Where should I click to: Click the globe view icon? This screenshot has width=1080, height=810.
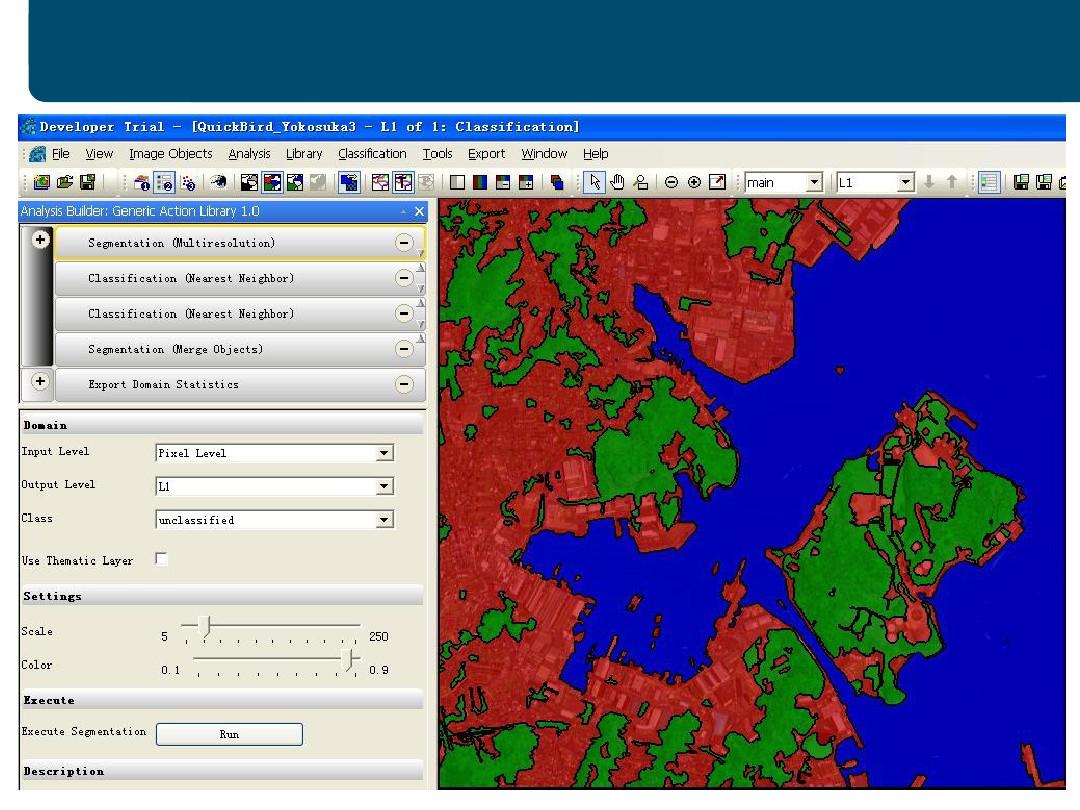tap(219, 182)
